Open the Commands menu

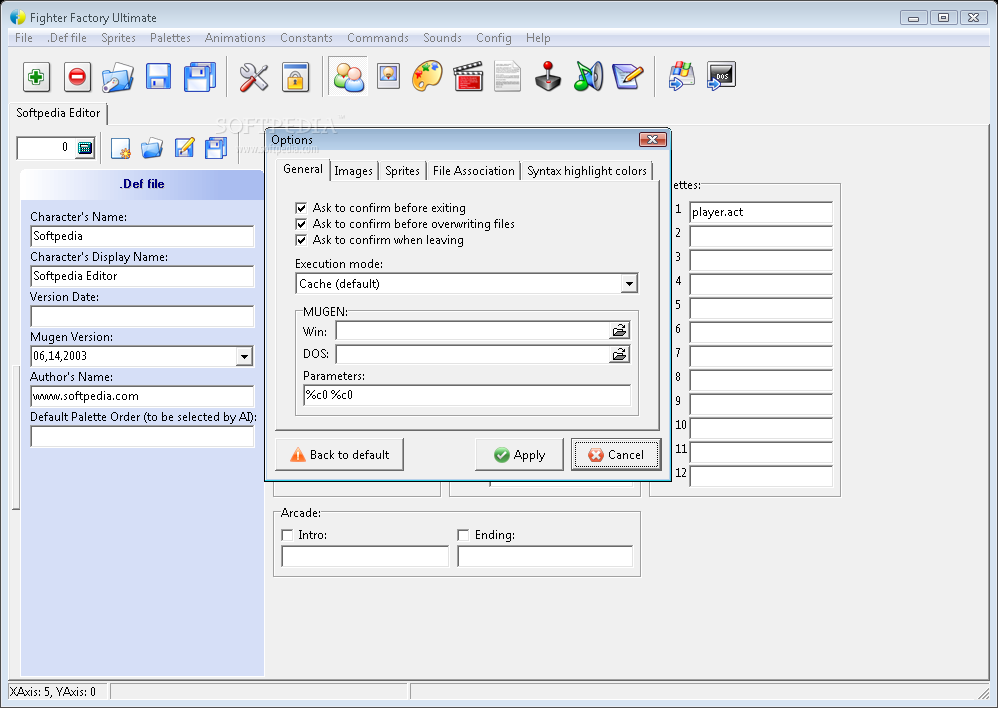coord(377,38)
